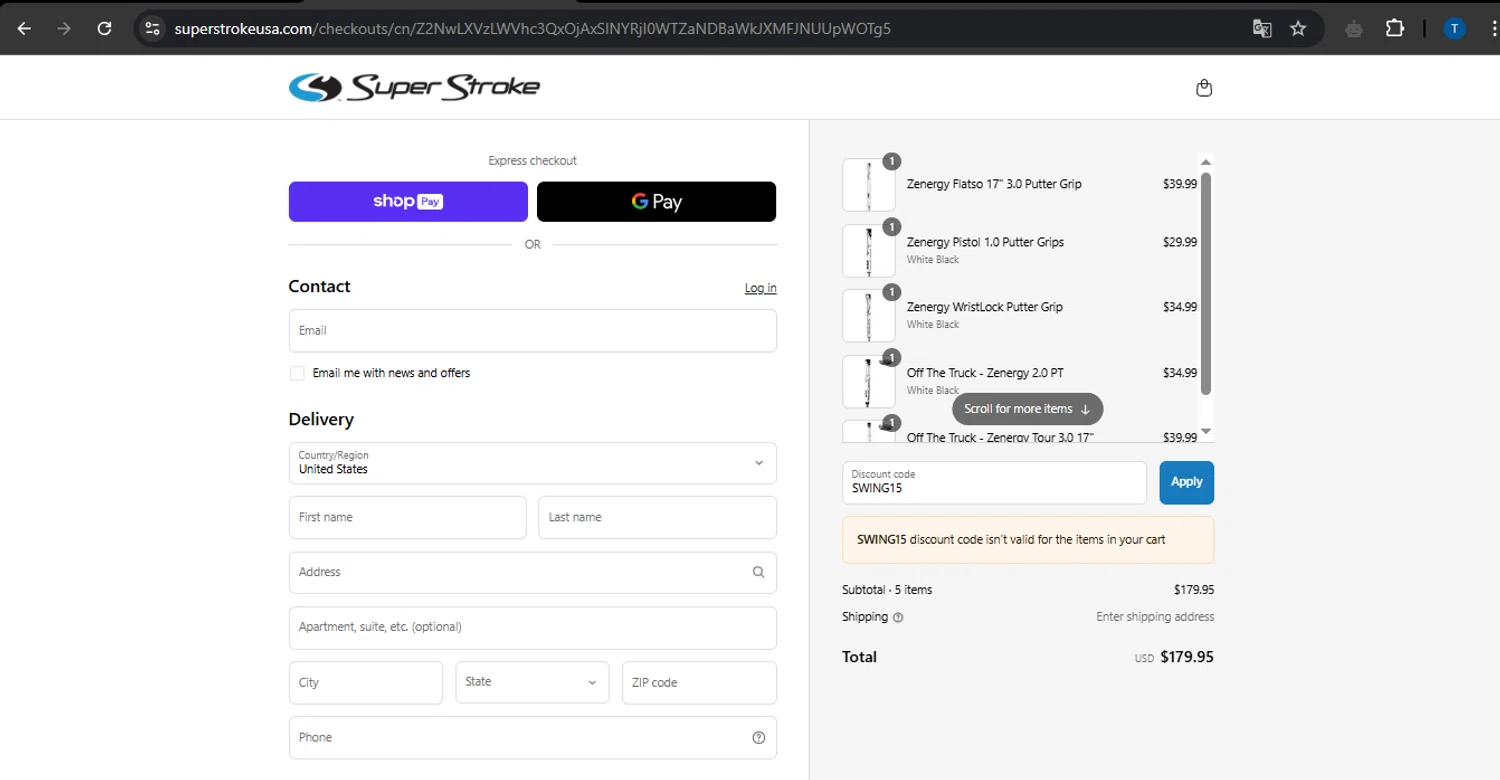The width and height of the screenshot is (1500, 780).
Task: Open the Chrome profile avatar
Action: [1454, 28]
